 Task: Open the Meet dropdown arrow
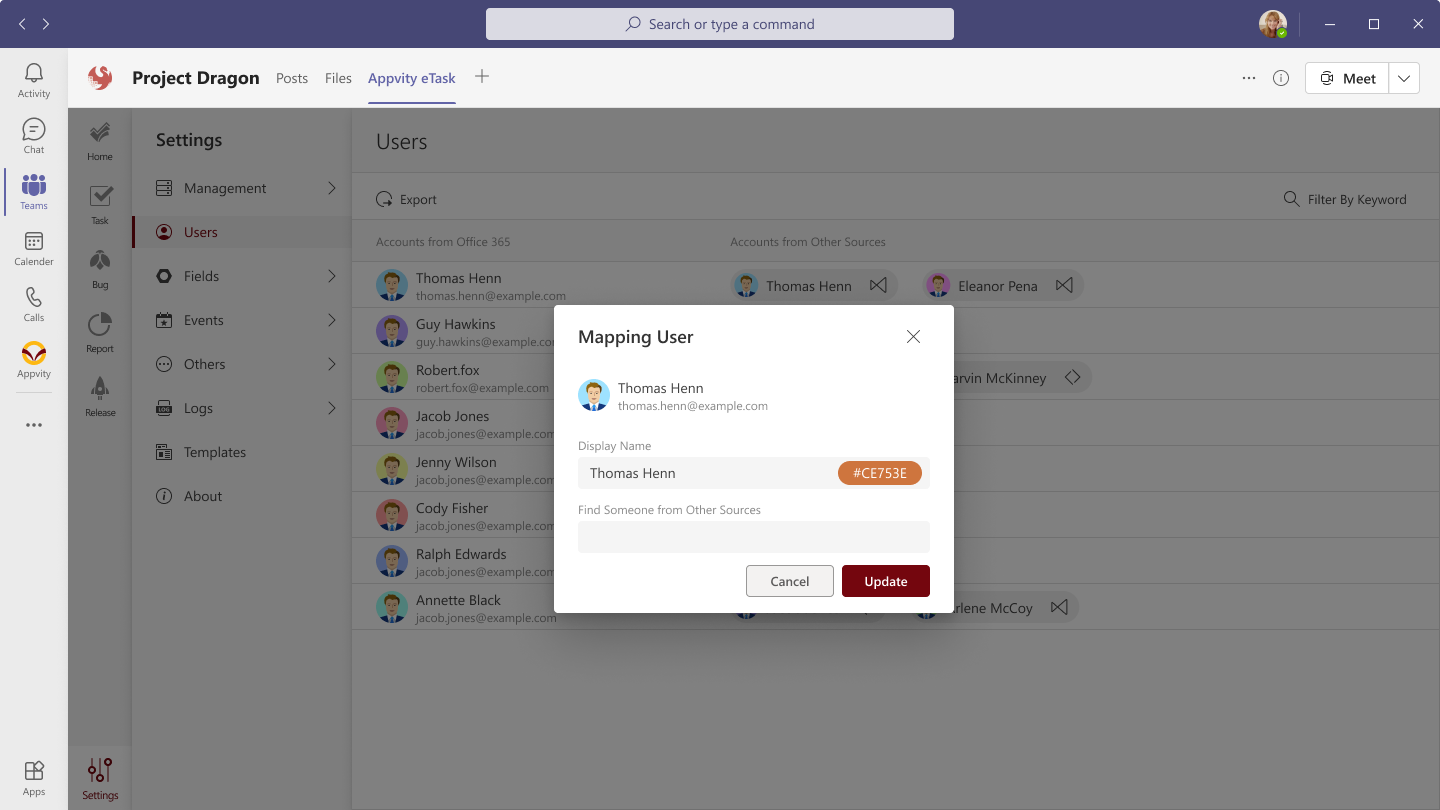(x=1404, y=78)
